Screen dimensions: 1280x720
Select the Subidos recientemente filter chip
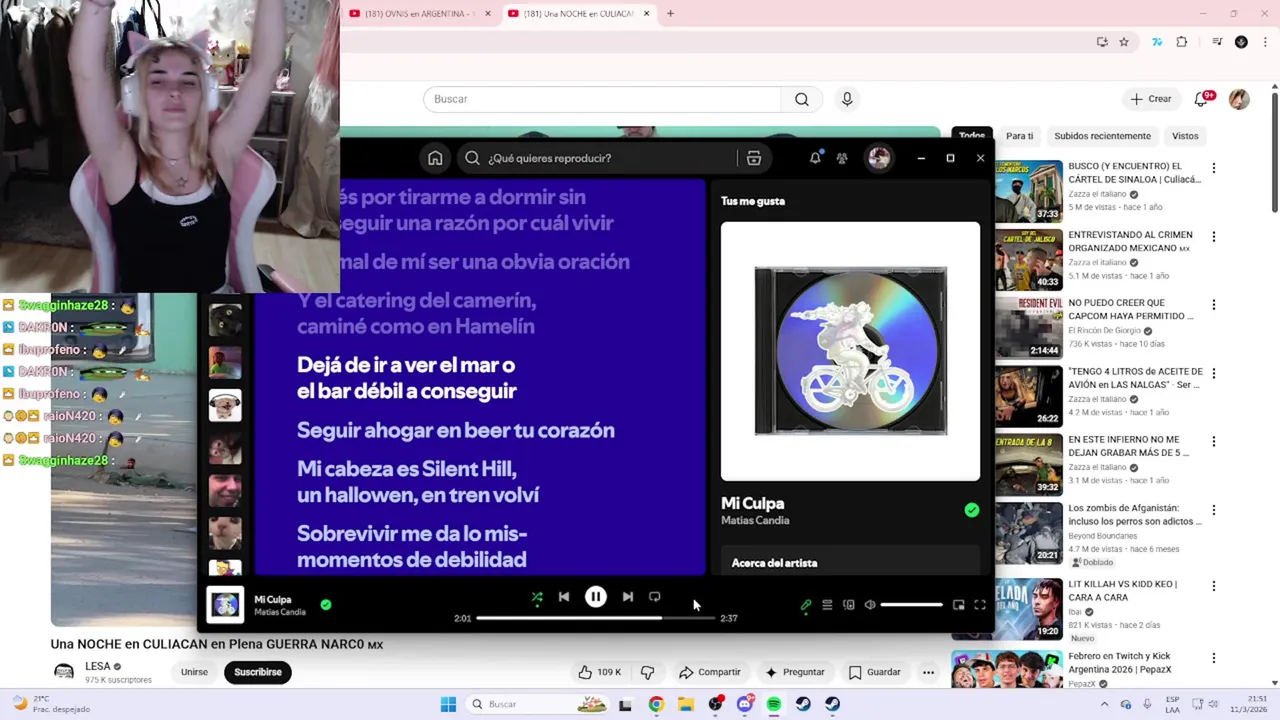1102,136
